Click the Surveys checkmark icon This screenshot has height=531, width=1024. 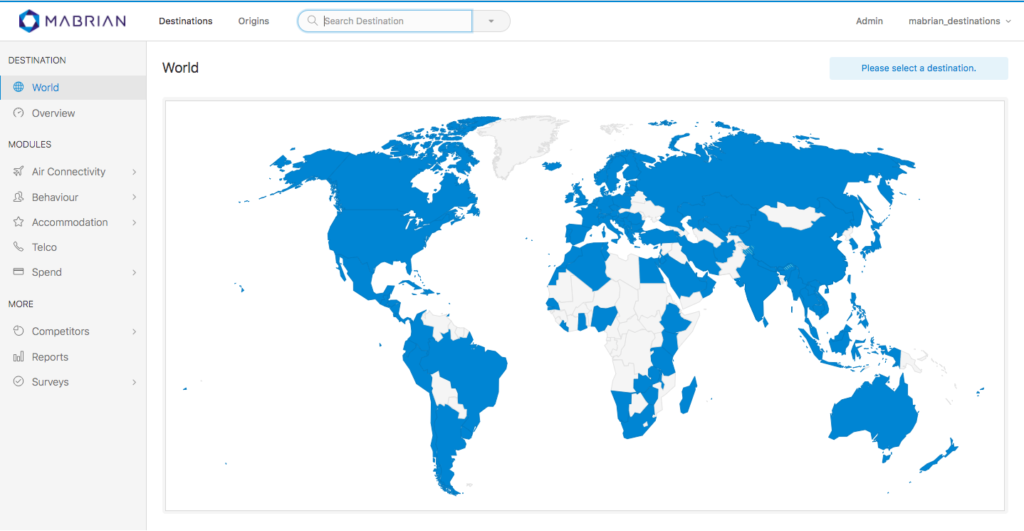coord(18,381)
